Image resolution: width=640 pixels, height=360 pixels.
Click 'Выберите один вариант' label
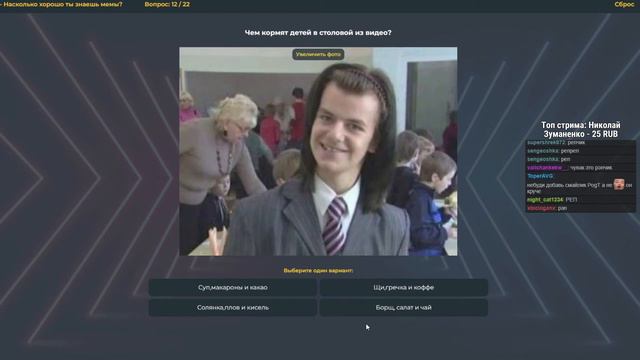(x=318, y=270)
